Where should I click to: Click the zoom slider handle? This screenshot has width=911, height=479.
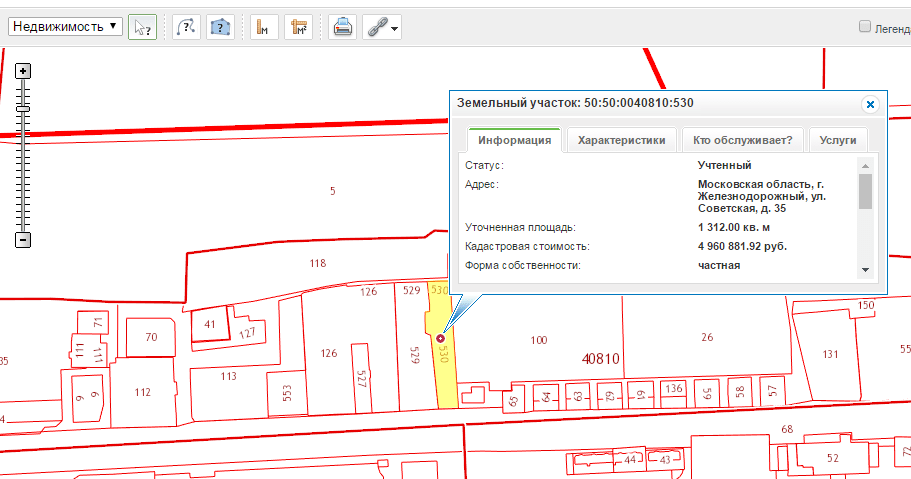23,109
